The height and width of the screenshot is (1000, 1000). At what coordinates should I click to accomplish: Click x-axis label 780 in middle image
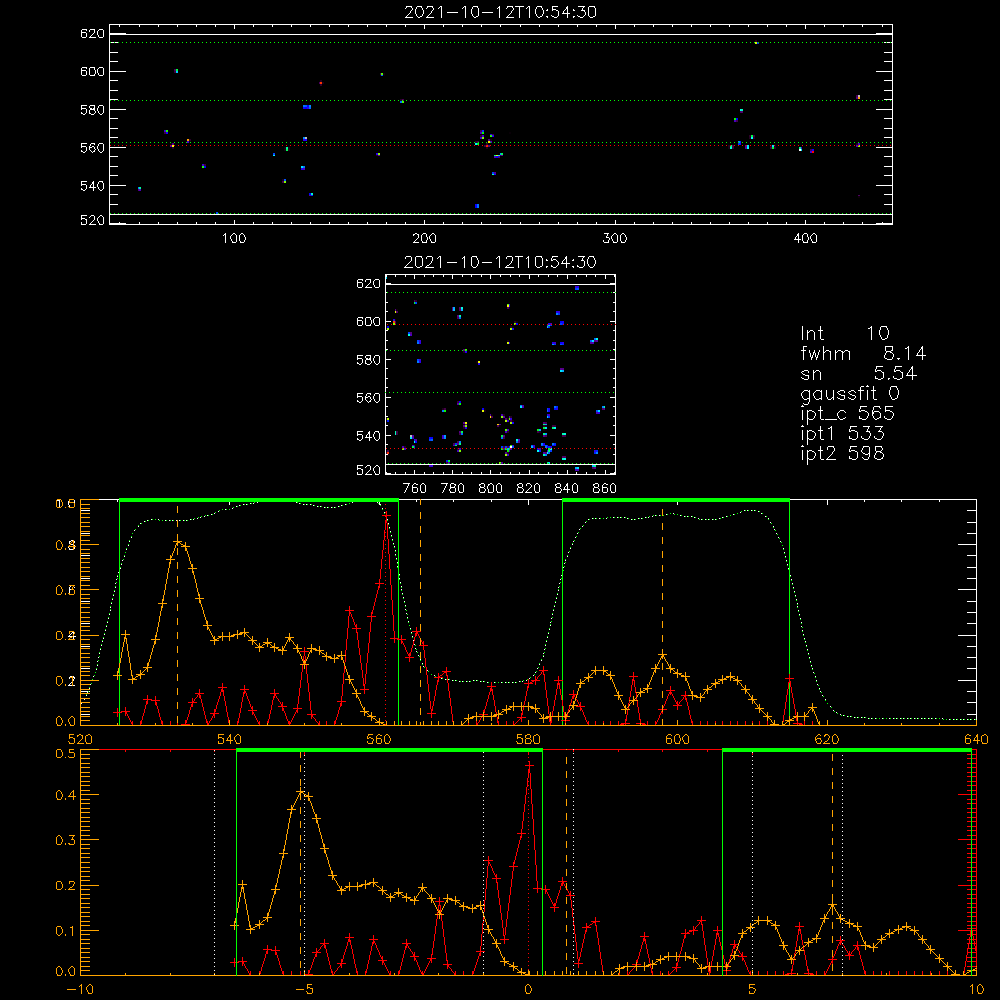tap(453, 489)
